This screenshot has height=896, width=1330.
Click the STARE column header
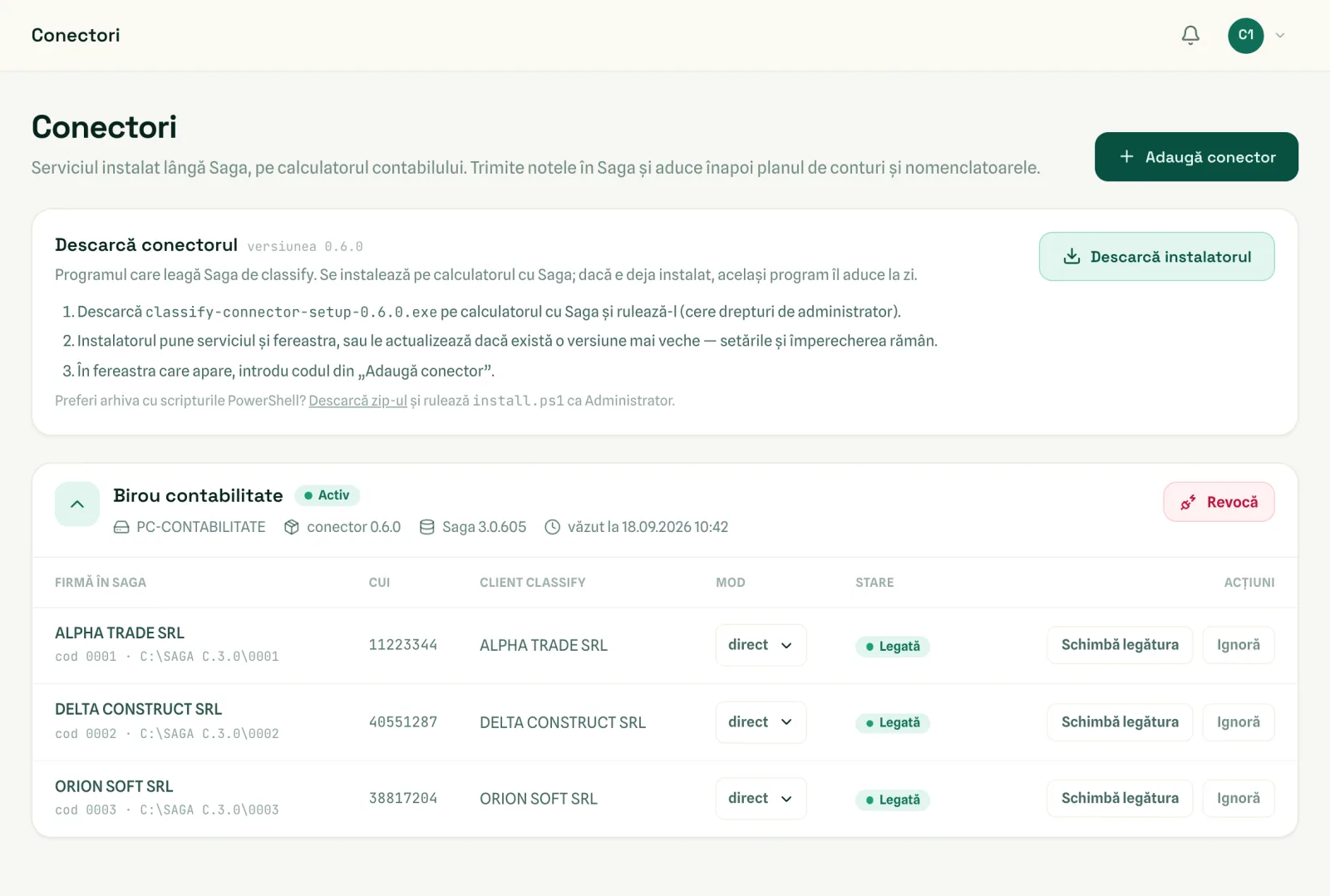coord(874,583)
